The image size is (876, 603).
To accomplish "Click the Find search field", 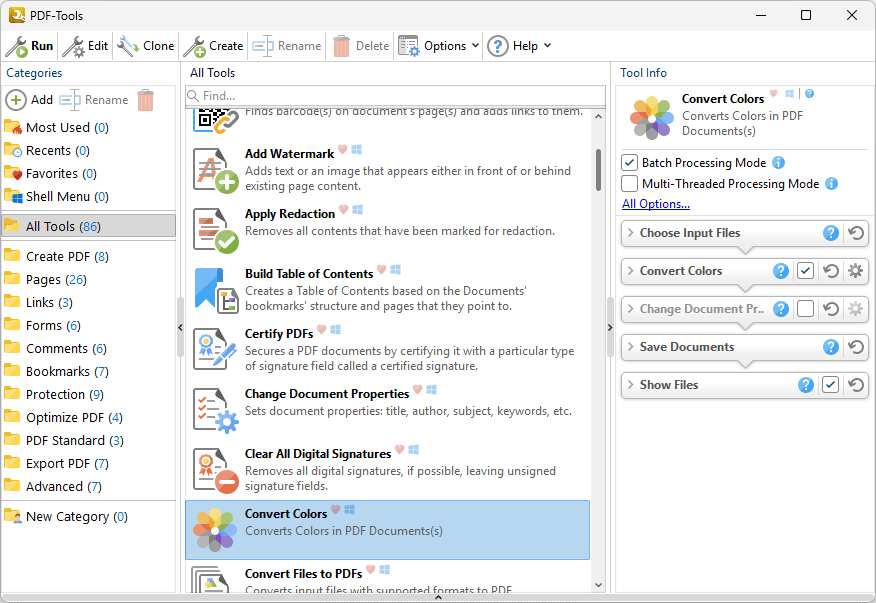I will pos(400,96).
